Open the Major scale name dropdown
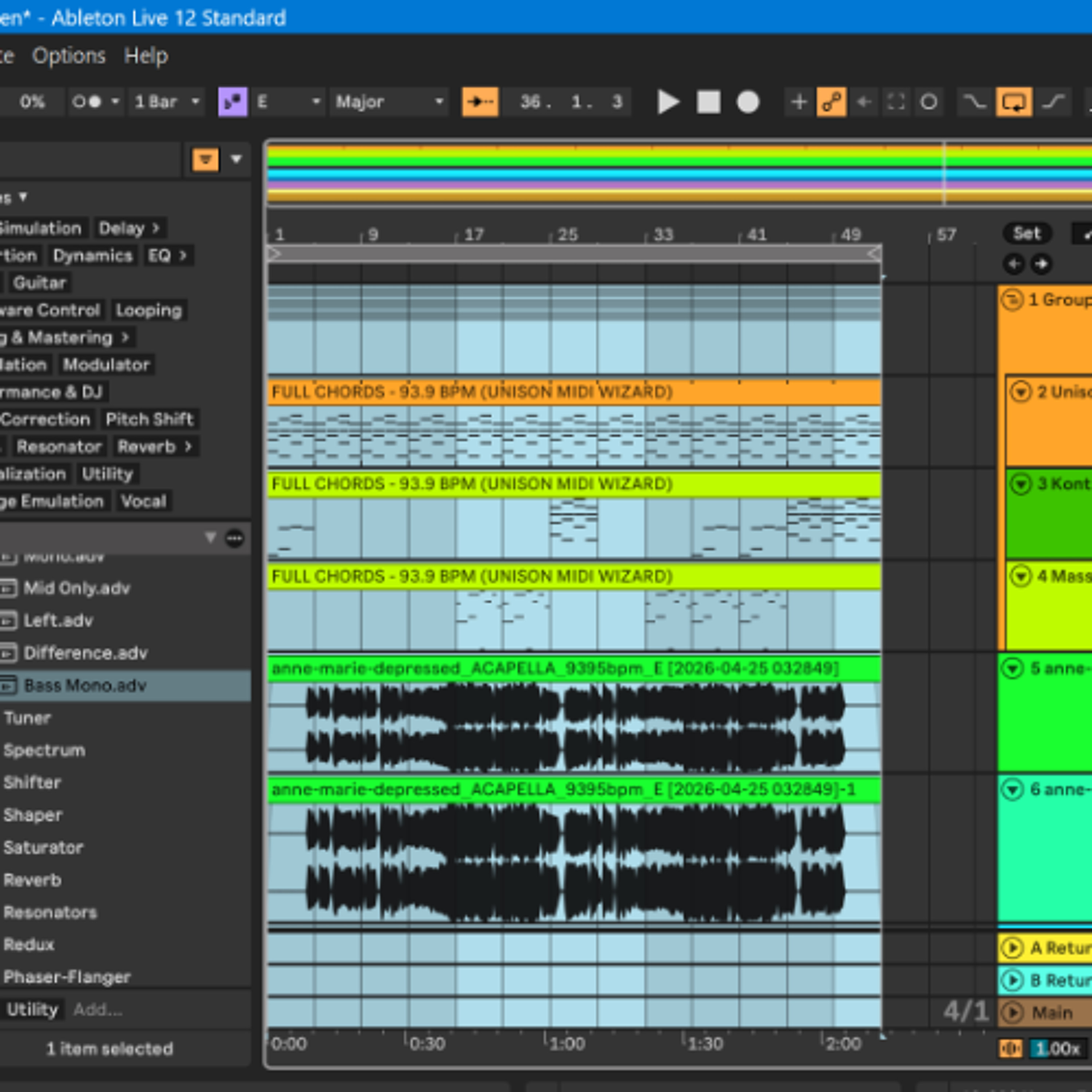Viewport: 1092px width, 1092px height. click(x=389, y=102)
